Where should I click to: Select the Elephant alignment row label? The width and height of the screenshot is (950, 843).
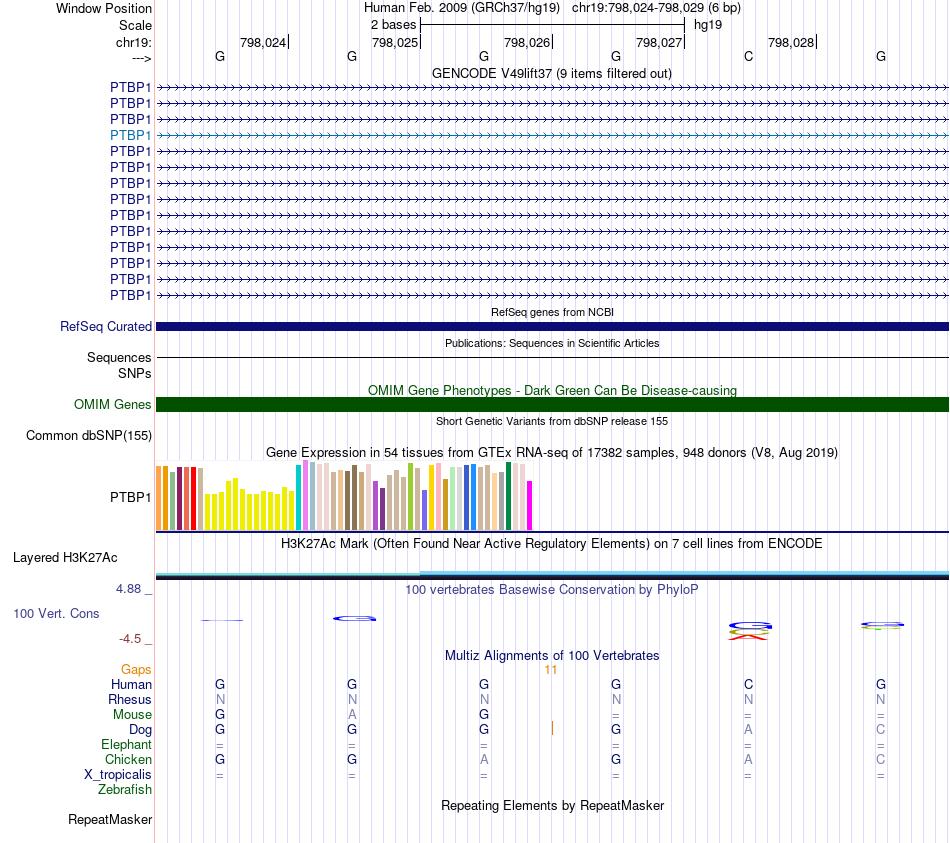pyautogui.click(x=127, y=744)
